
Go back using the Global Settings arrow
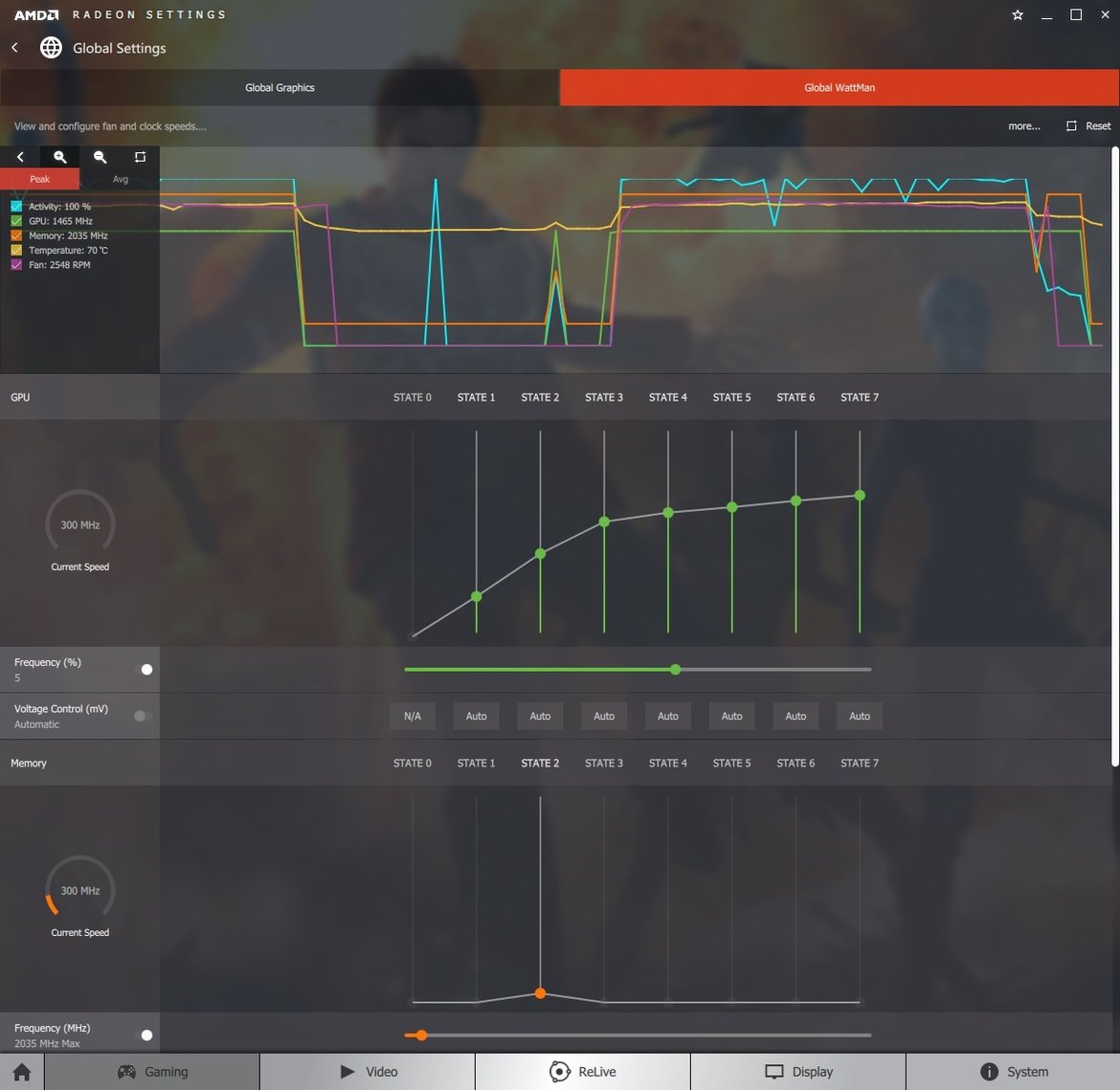[15, 47]
